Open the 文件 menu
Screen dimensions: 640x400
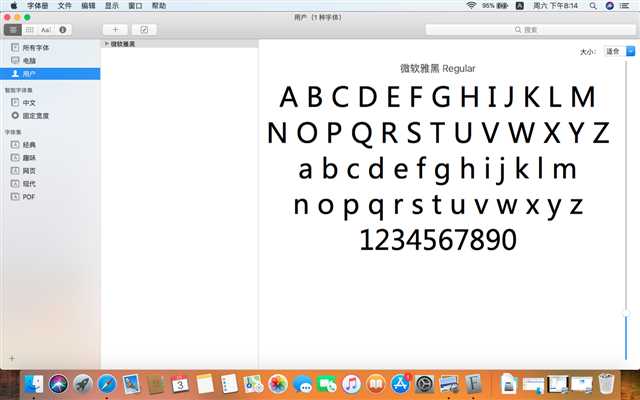[65, 6]
